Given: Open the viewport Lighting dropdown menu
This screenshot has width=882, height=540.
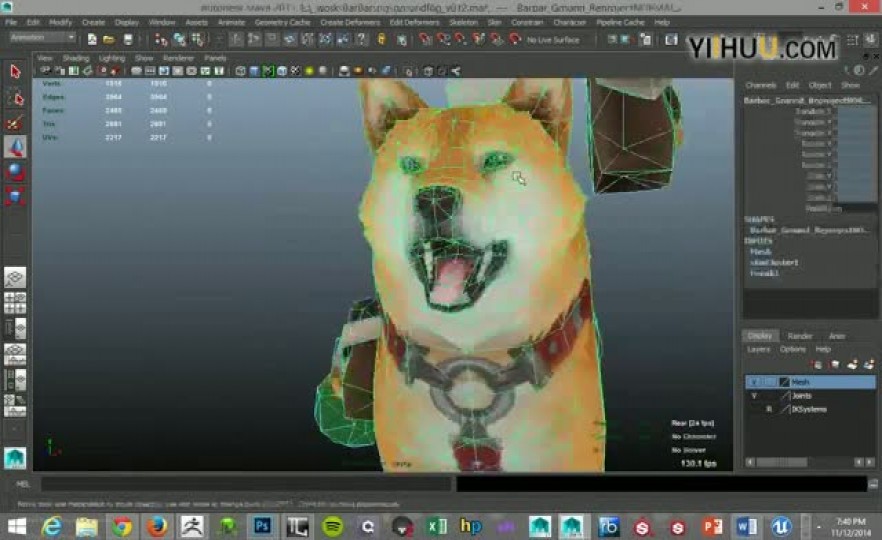Looking at the screenshot, I should click(111, 58).
